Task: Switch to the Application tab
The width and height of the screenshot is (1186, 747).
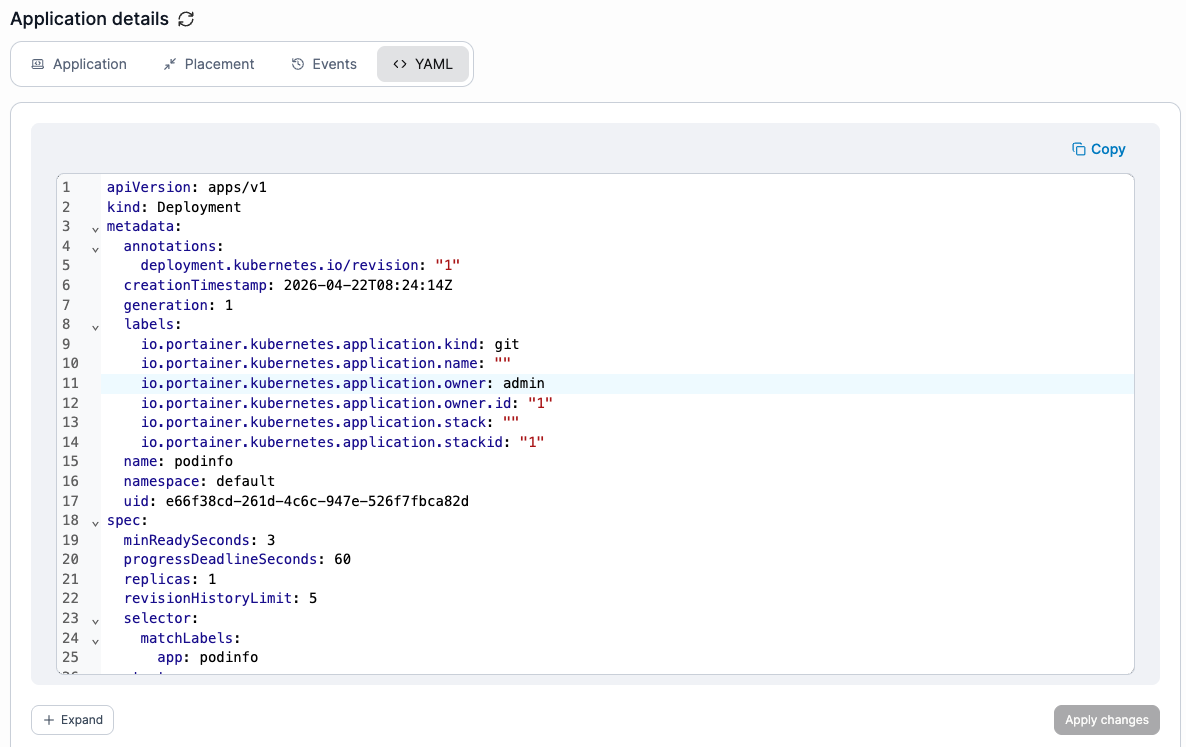Action: point(79,64)
